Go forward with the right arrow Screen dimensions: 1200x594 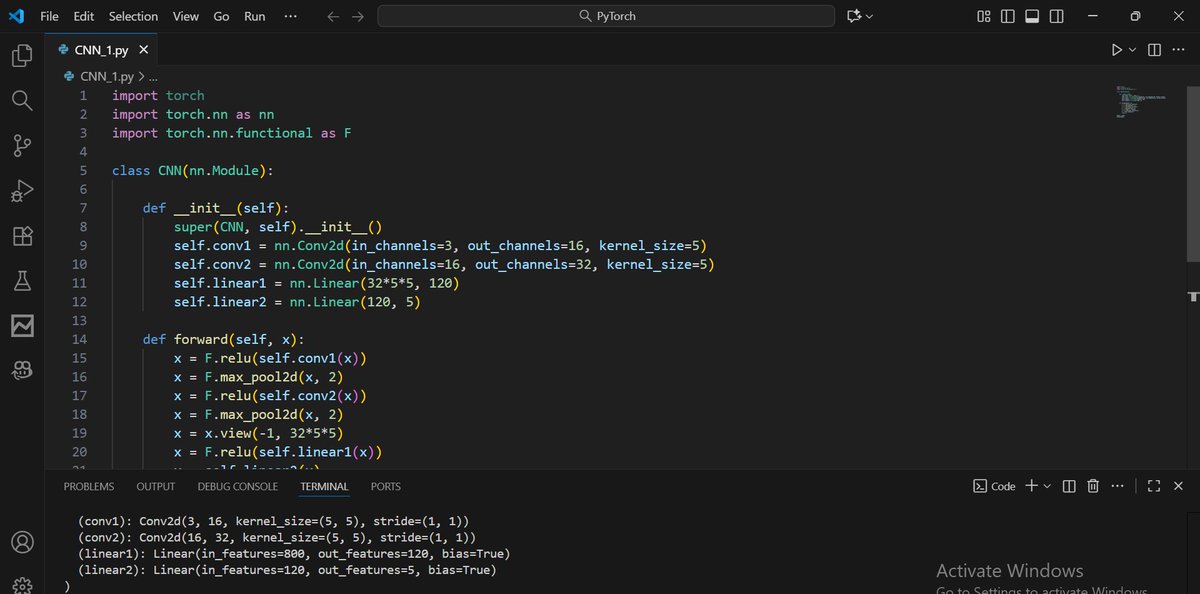[358, 16]
